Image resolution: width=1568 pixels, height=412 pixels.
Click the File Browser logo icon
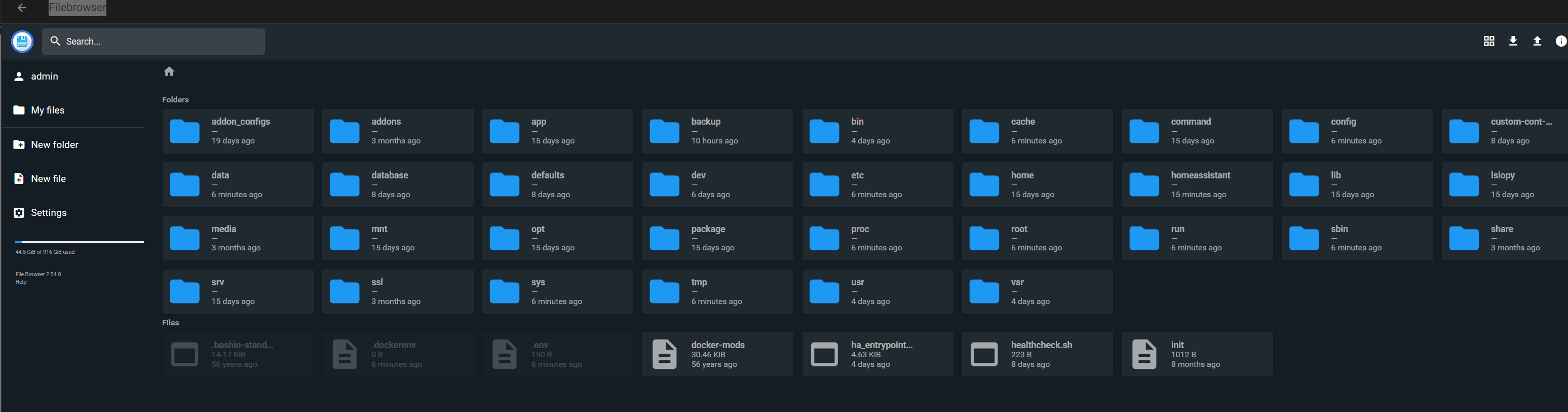pyautogui.click(x=22, y=42)
